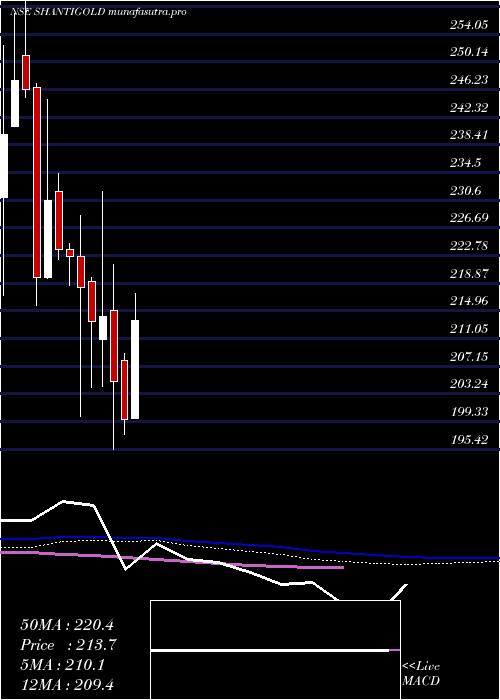Click the tallest red candlestick body
The height and width of the screenshot is (700, 500).
[x=37, y=183]
